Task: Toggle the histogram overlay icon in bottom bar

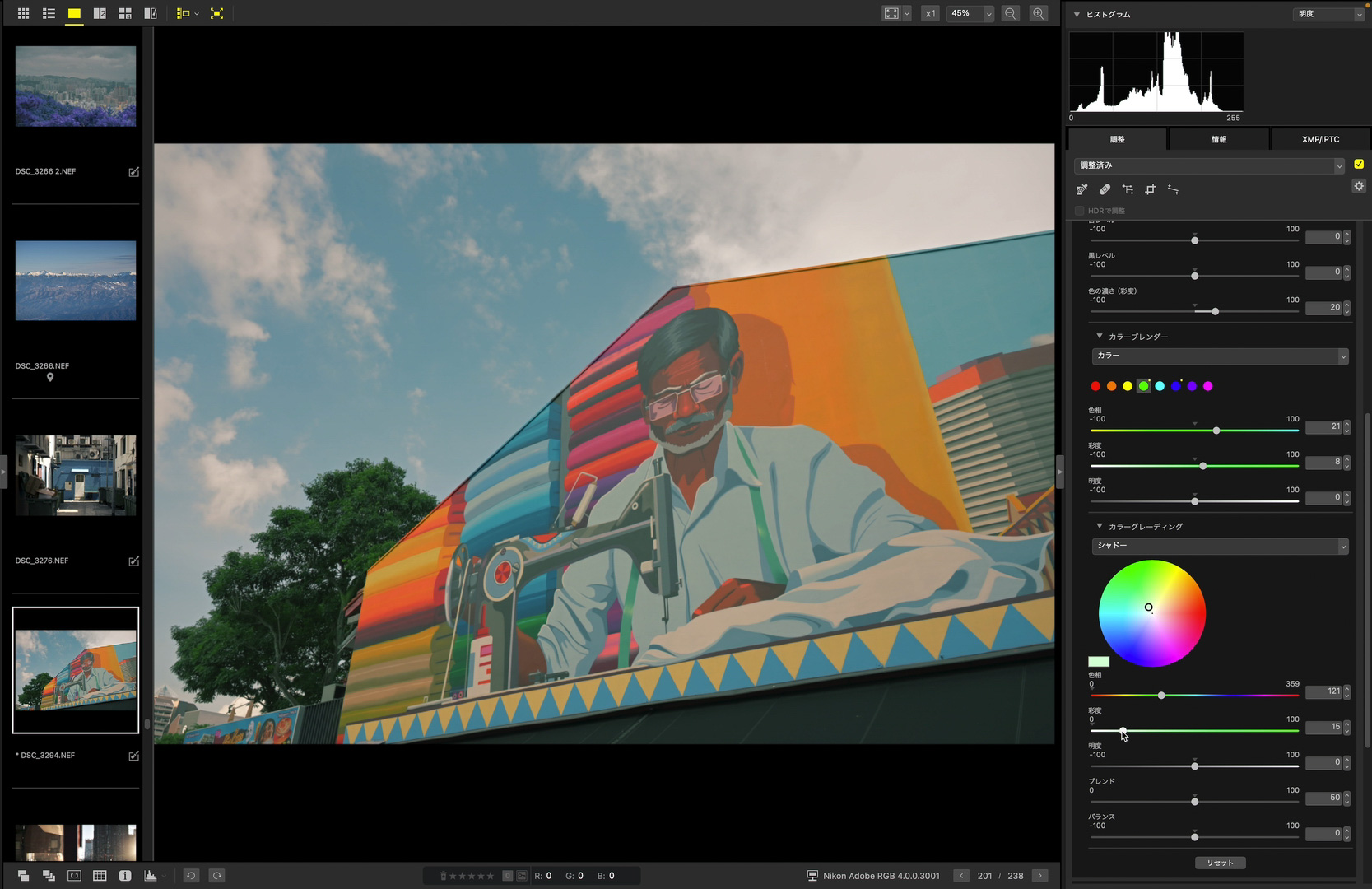Action: (151, 876)
